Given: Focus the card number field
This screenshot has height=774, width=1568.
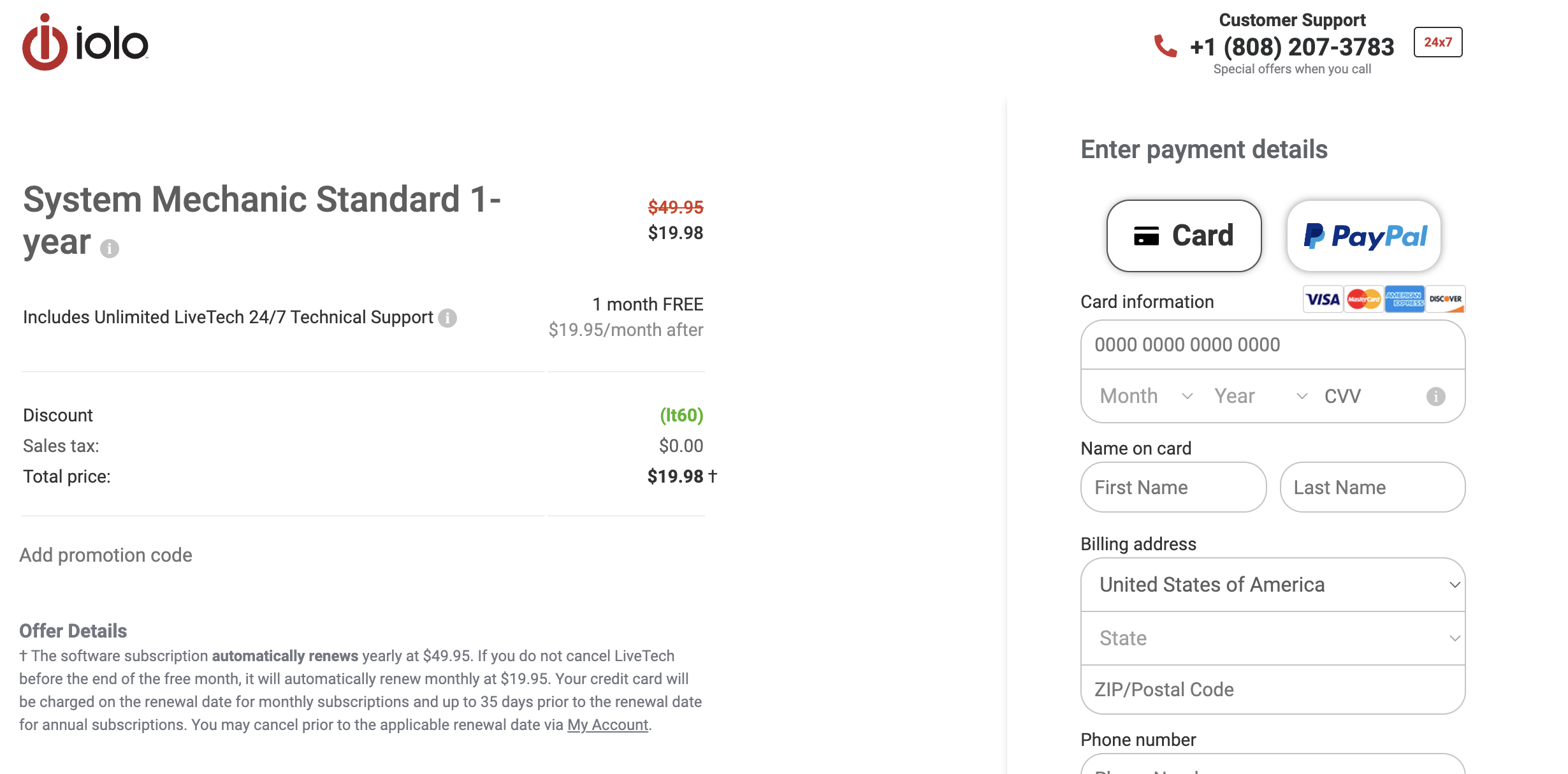Looking at the screenshot, I should [1273, 345].
